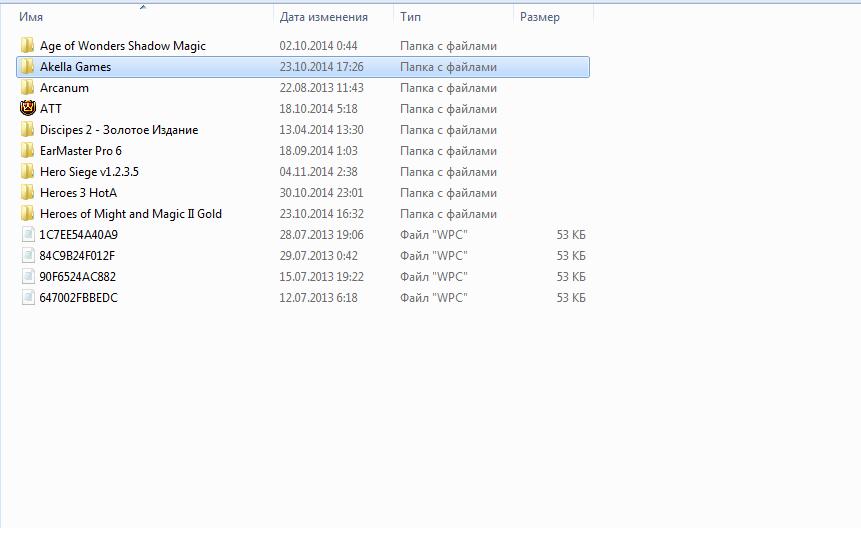Click the Heroes 3 HotA folder icon

27,193
